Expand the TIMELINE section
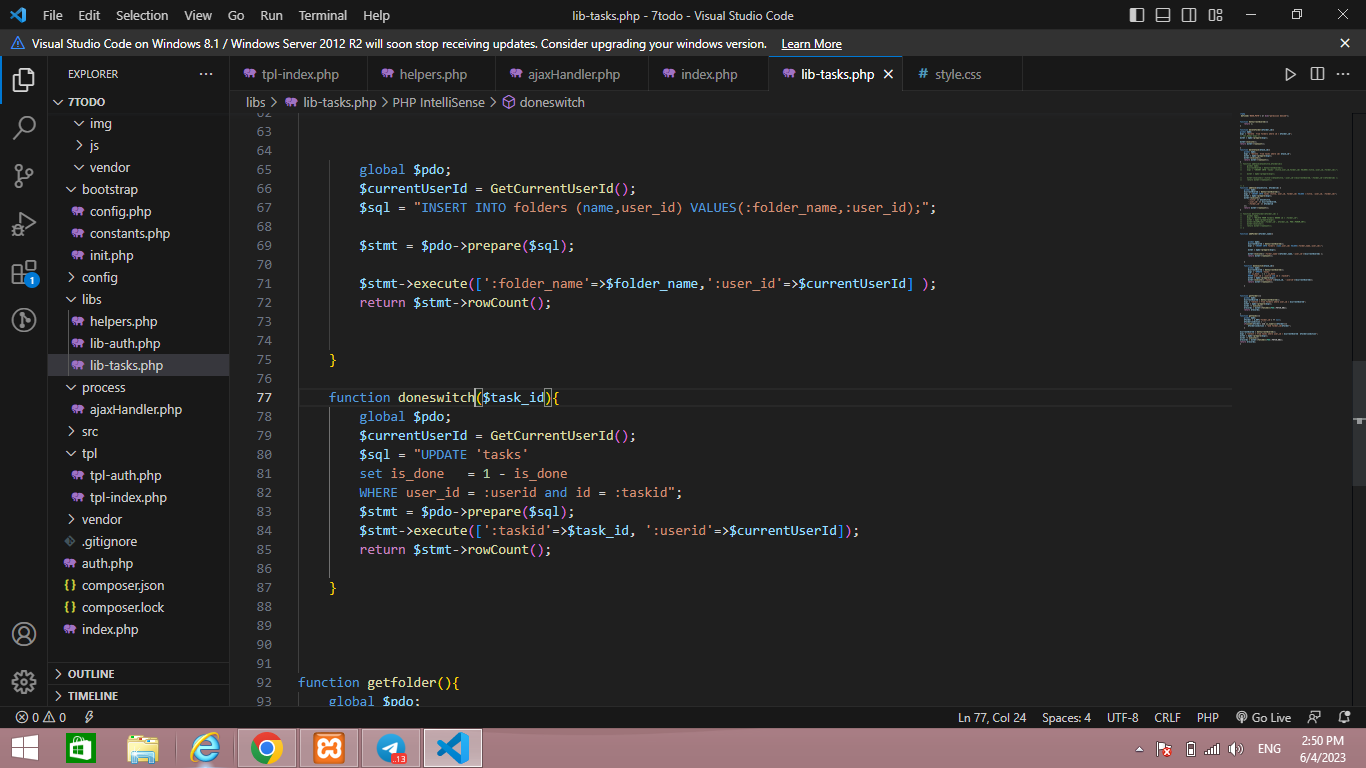The width and height of the screenshot is (1366, 768). tap(138, 696)
